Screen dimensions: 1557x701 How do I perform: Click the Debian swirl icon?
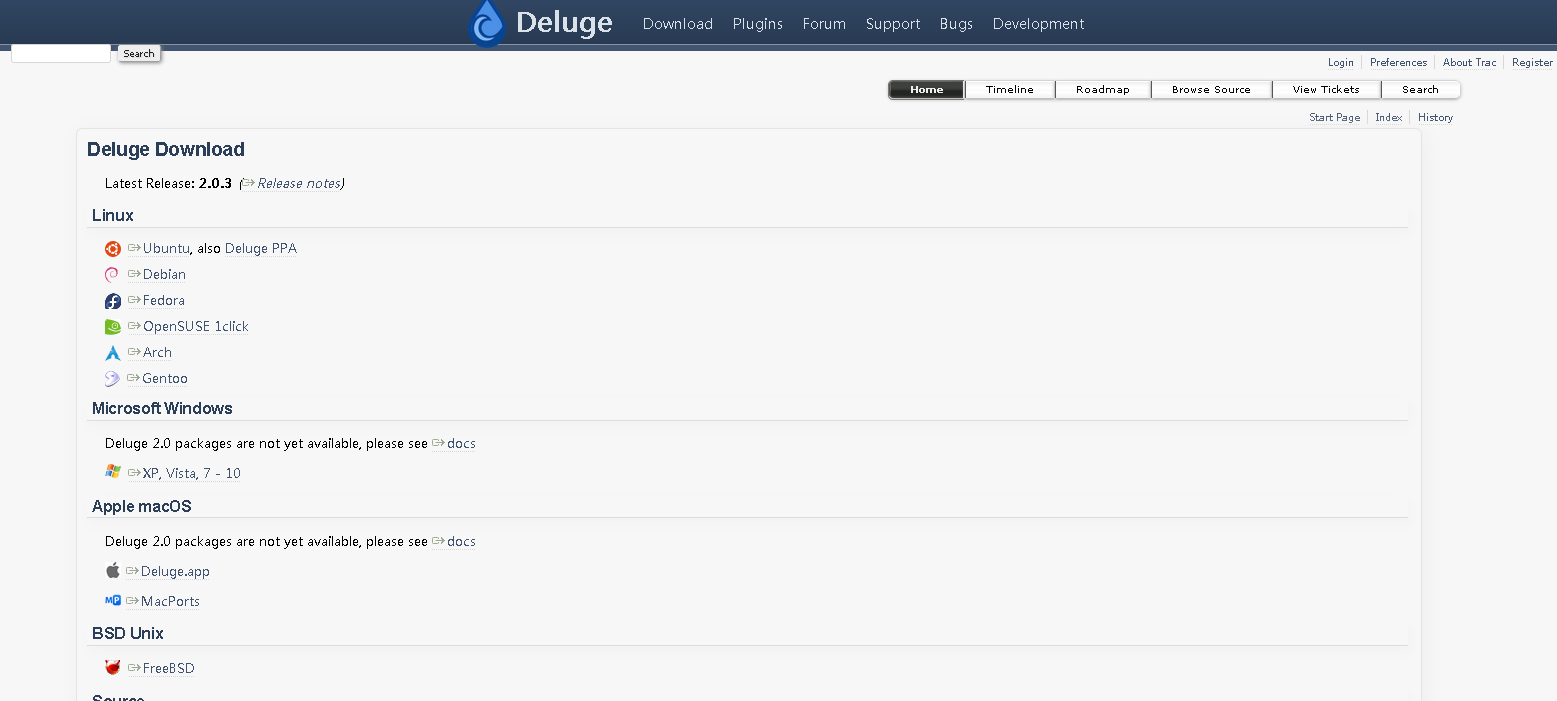[x=112, y=275]
